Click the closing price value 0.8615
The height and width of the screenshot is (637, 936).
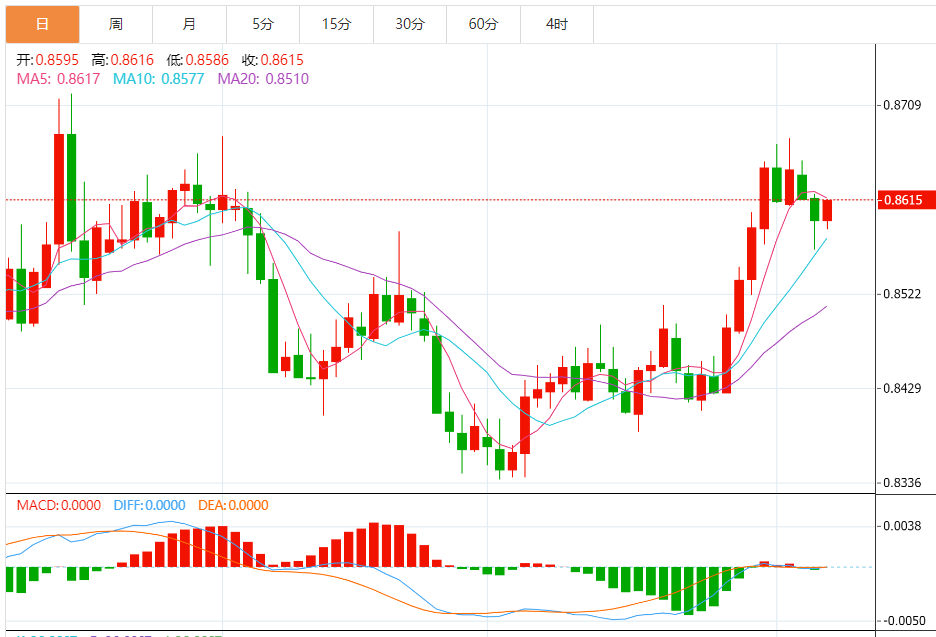tap(282, 60)
